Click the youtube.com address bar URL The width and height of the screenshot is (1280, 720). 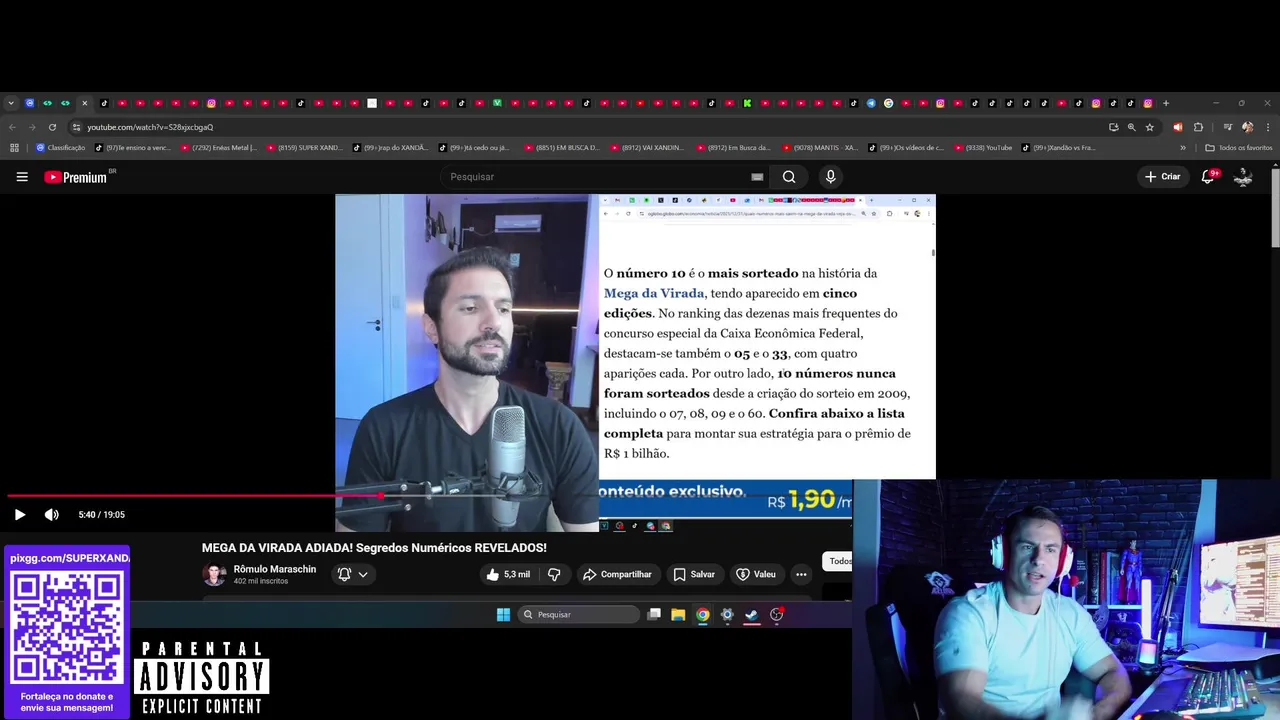pyautogui.click(x=150, y=127)
